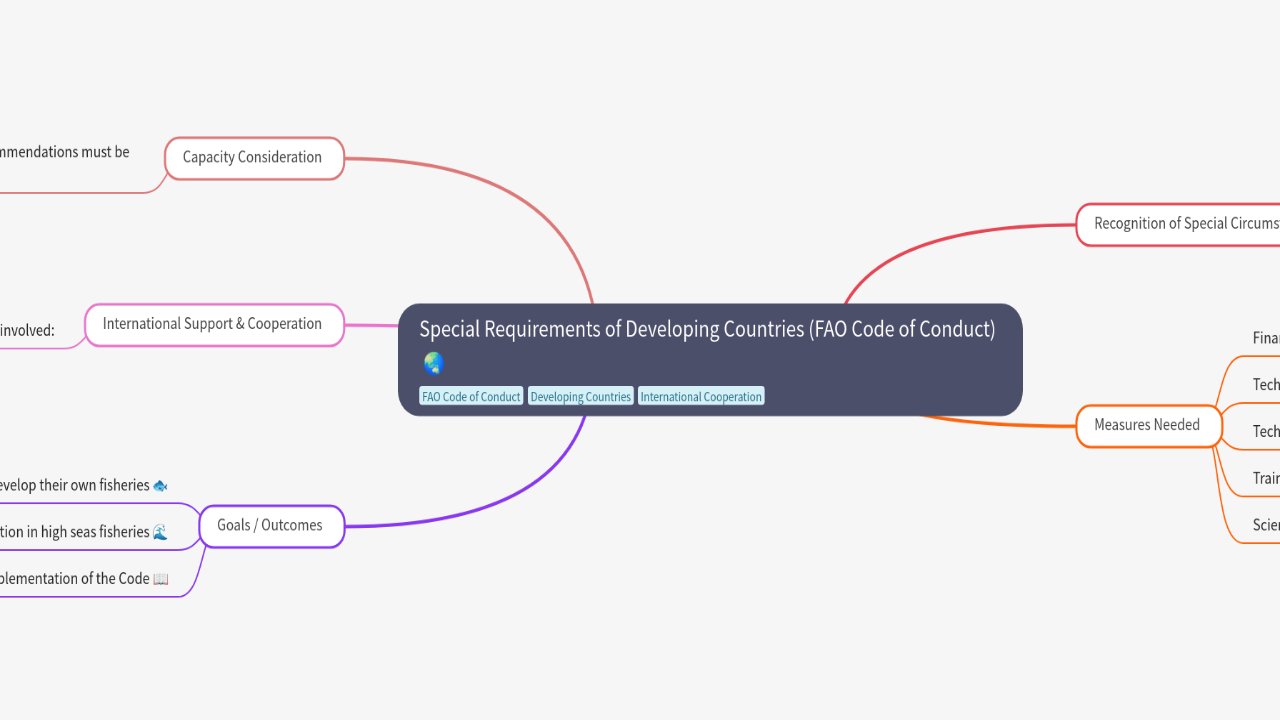Select the FAO Code of Conduct tag
Viewport: 1280px width, 720px height.
click(x=471, y=397)
